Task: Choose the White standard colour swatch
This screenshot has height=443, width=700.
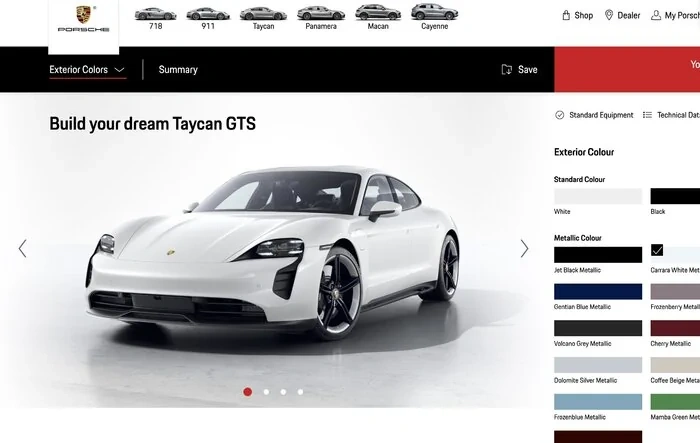Action: 598,196
